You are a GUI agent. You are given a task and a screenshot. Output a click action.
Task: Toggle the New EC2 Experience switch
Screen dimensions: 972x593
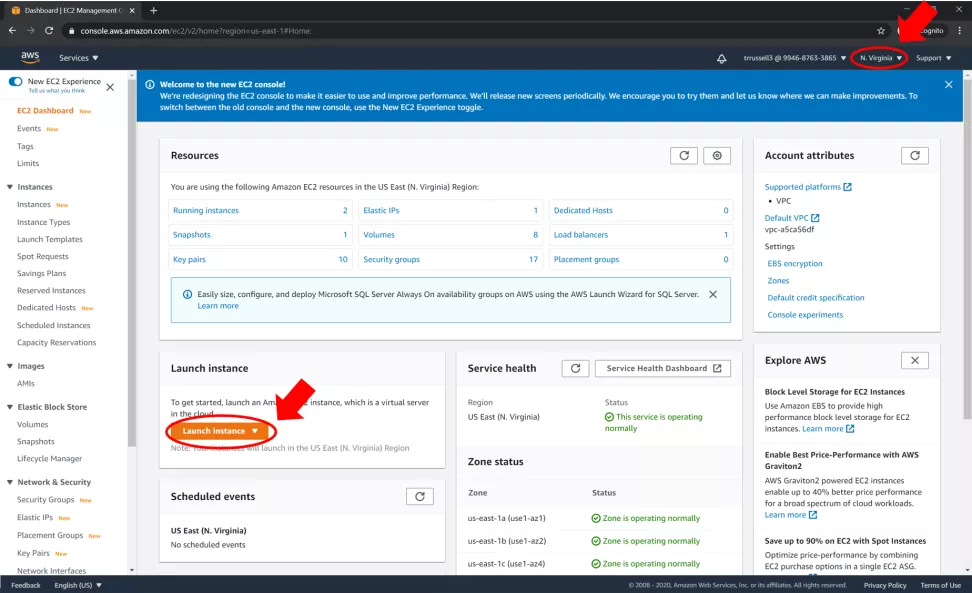click(x=15, y=81)
